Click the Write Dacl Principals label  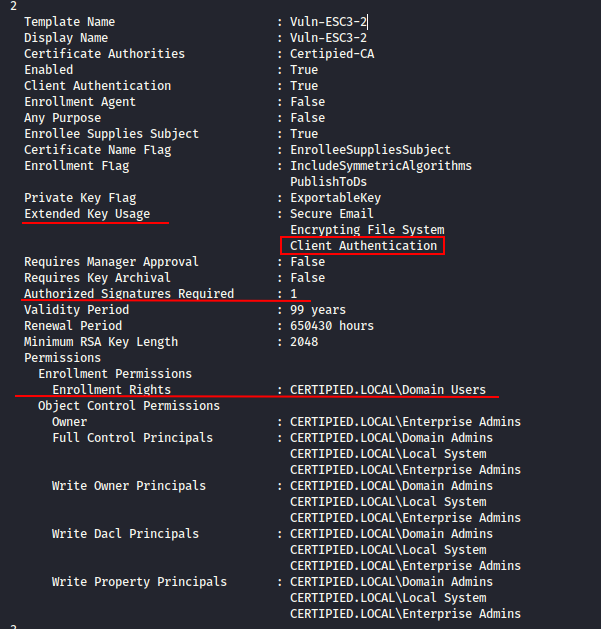(125, 534)
